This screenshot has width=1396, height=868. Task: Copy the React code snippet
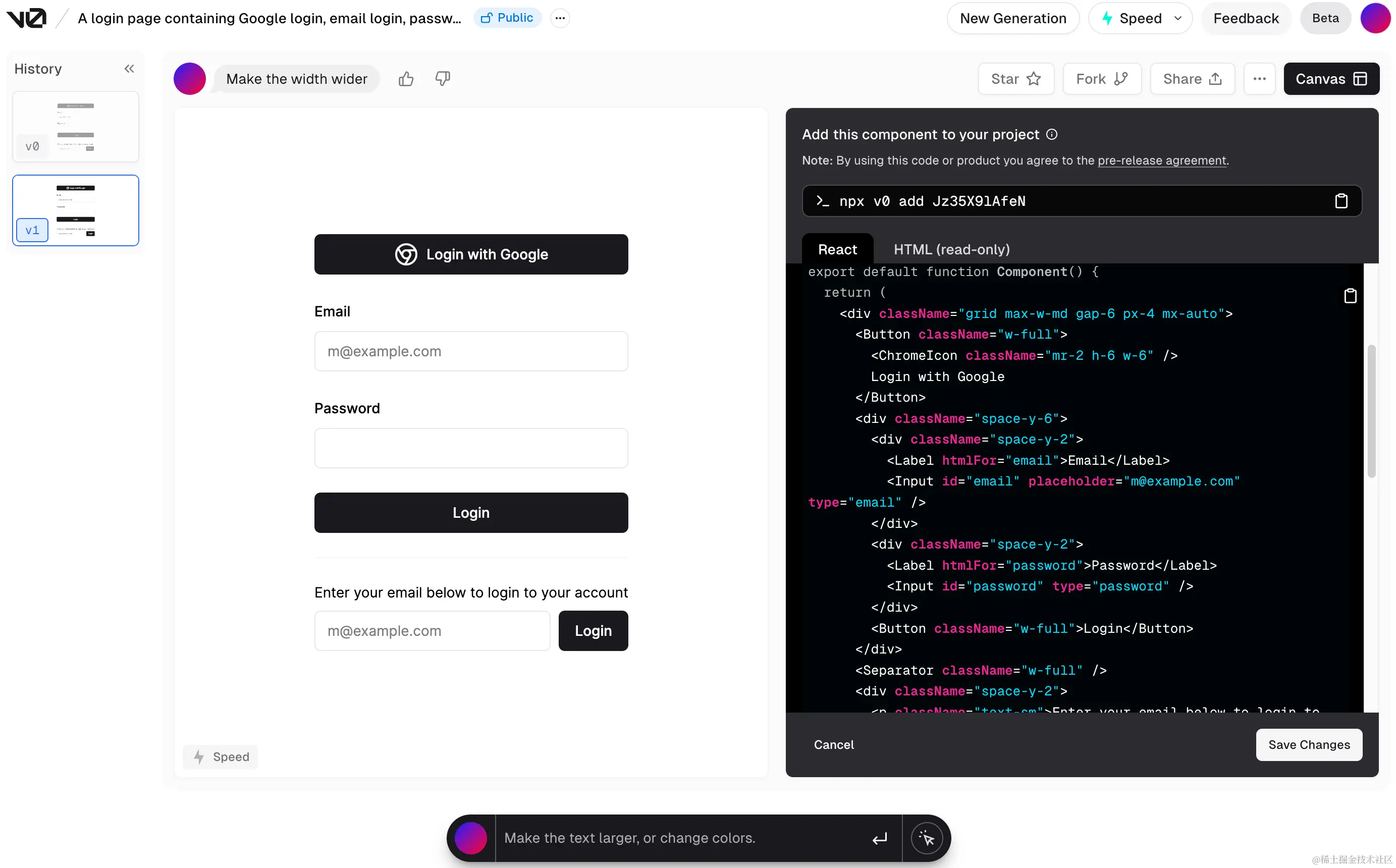click(x=1350, y=296)
